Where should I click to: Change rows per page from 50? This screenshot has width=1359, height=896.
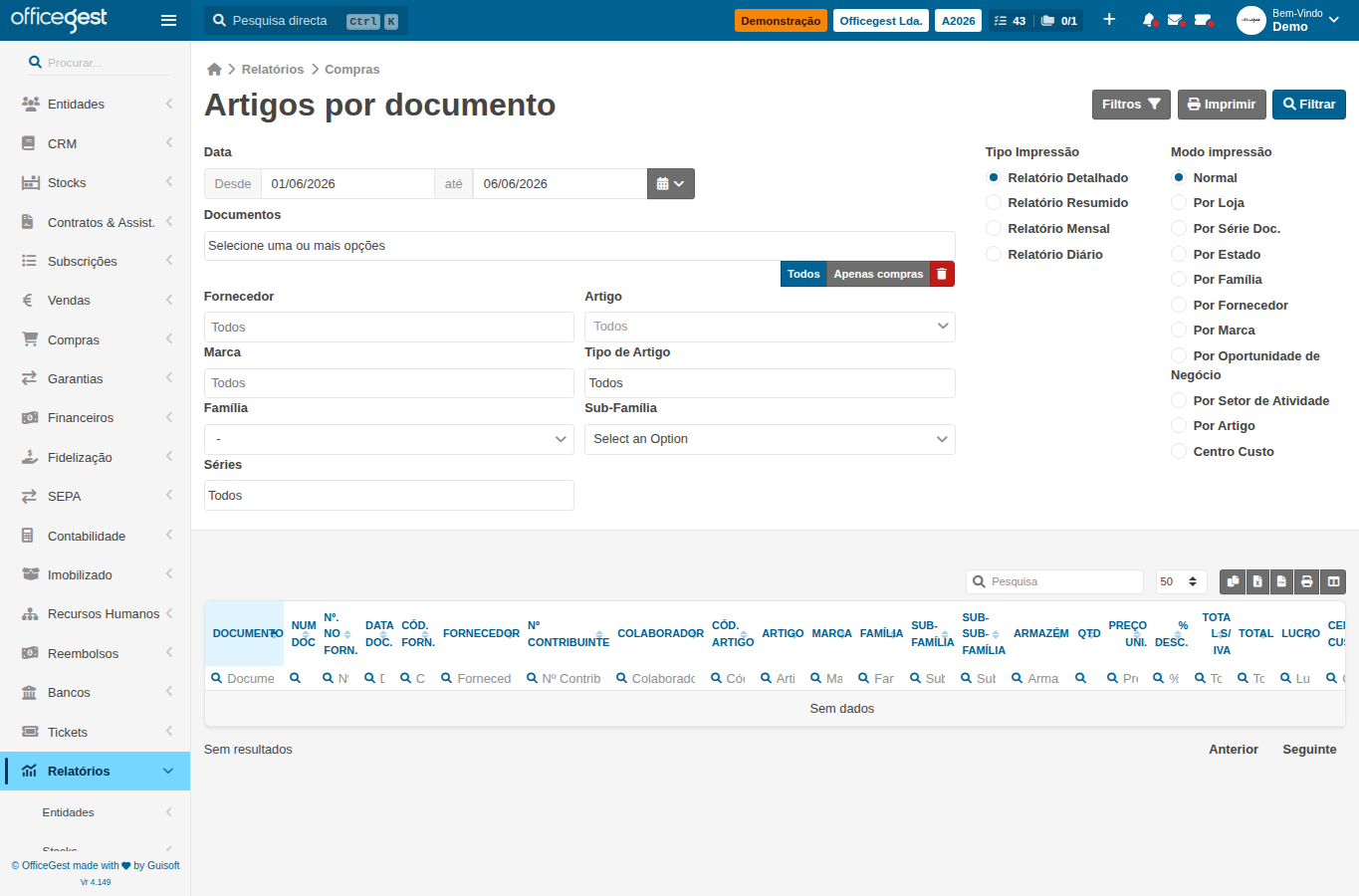point(1181,581)
